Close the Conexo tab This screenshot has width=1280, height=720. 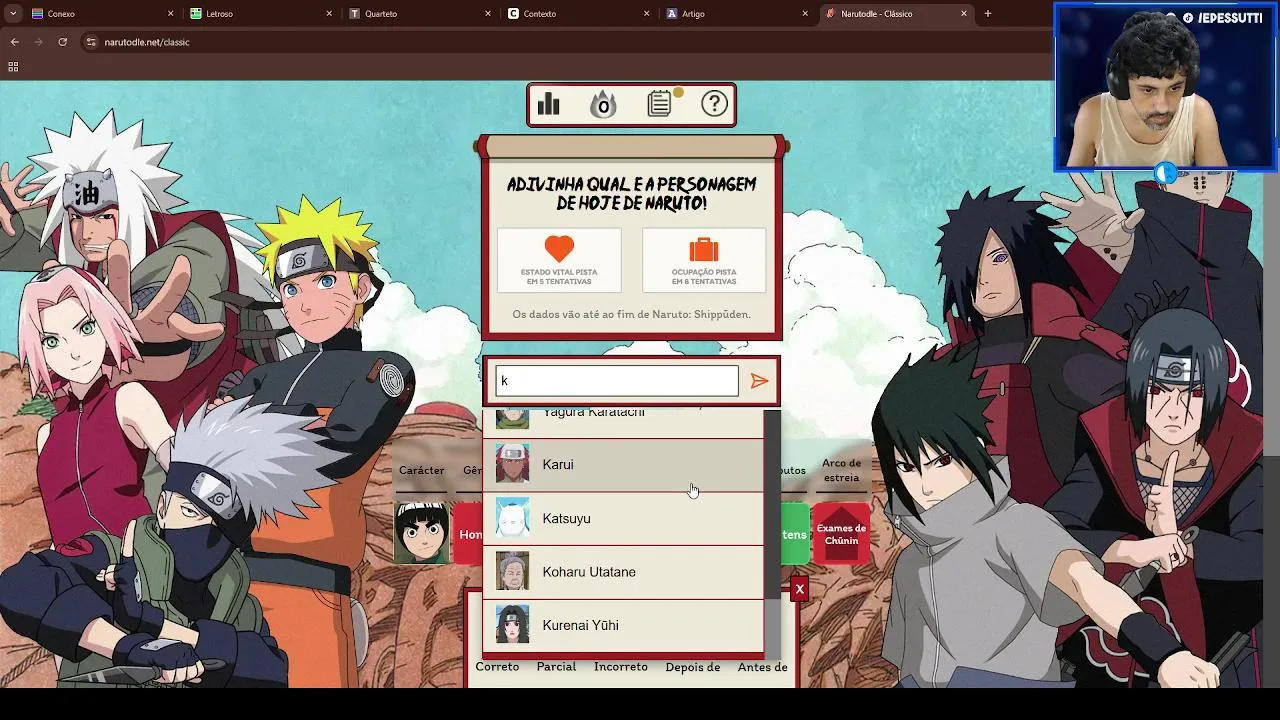coord(170,14)
